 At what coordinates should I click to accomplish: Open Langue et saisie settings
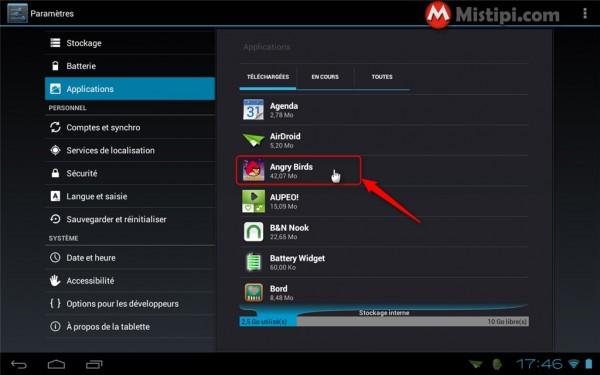(130, 196)
